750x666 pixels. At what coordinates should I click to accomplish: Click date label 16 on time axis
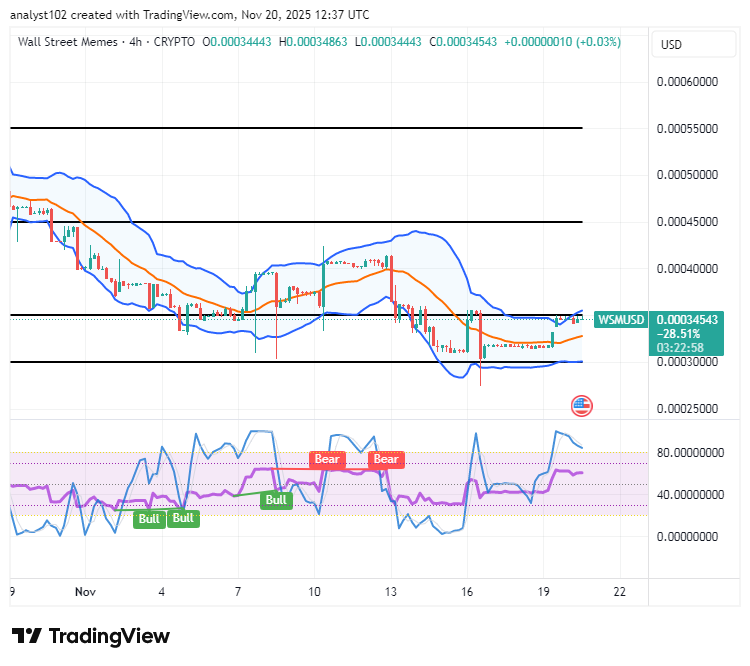pyautogui.click(x=467, y=592)
